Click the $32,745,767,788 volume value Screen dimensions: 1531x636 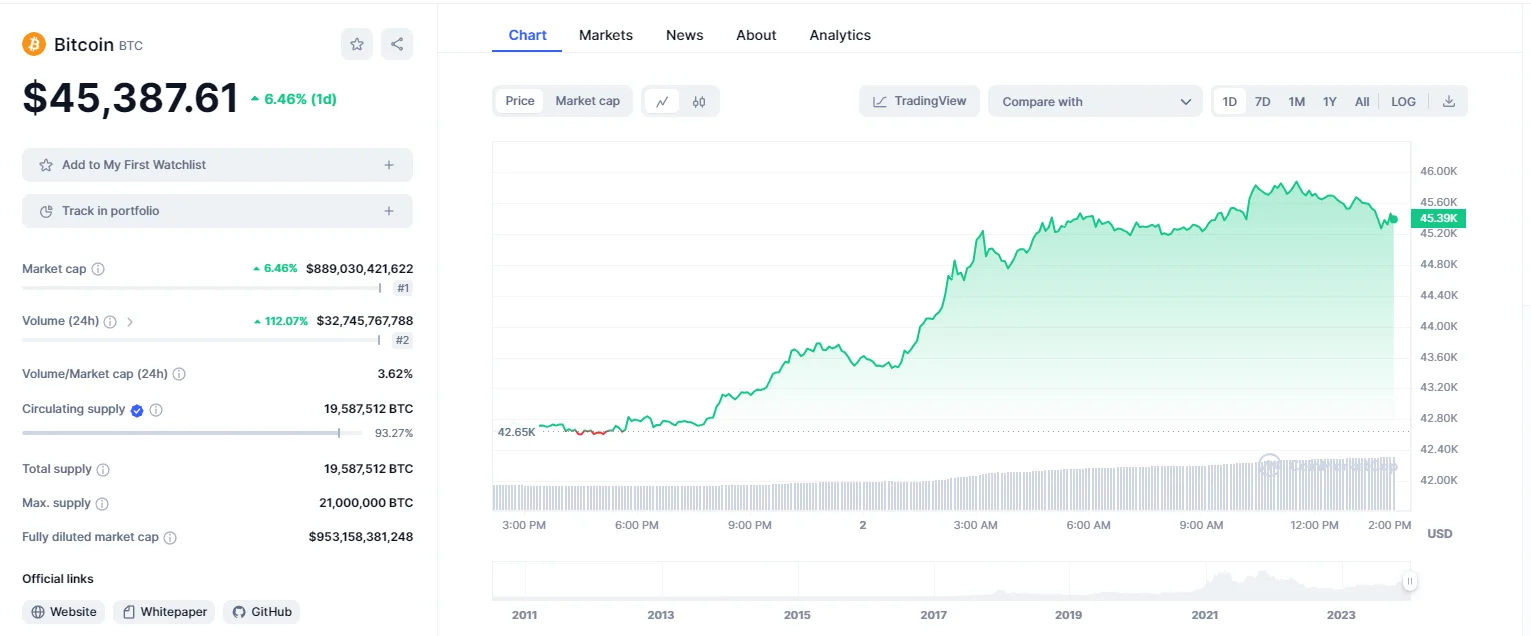pos(364,321)
